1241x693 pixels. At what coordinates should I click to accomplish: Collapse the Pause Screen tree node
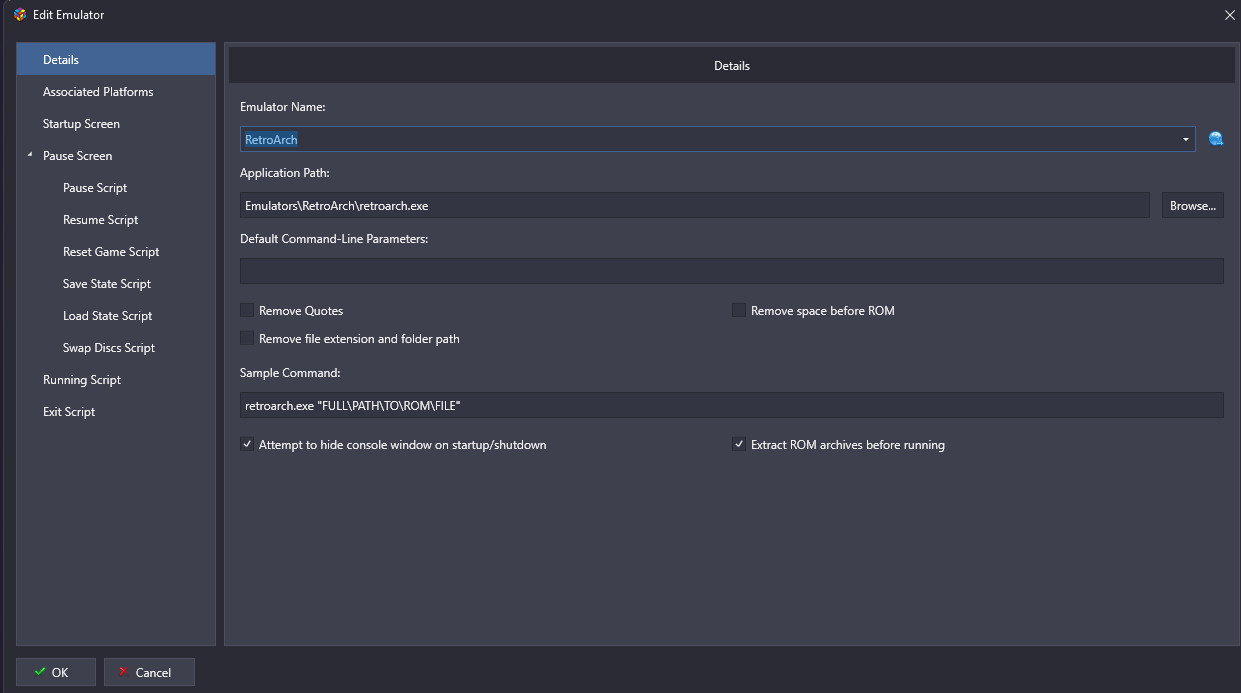[x=30, y=155]
